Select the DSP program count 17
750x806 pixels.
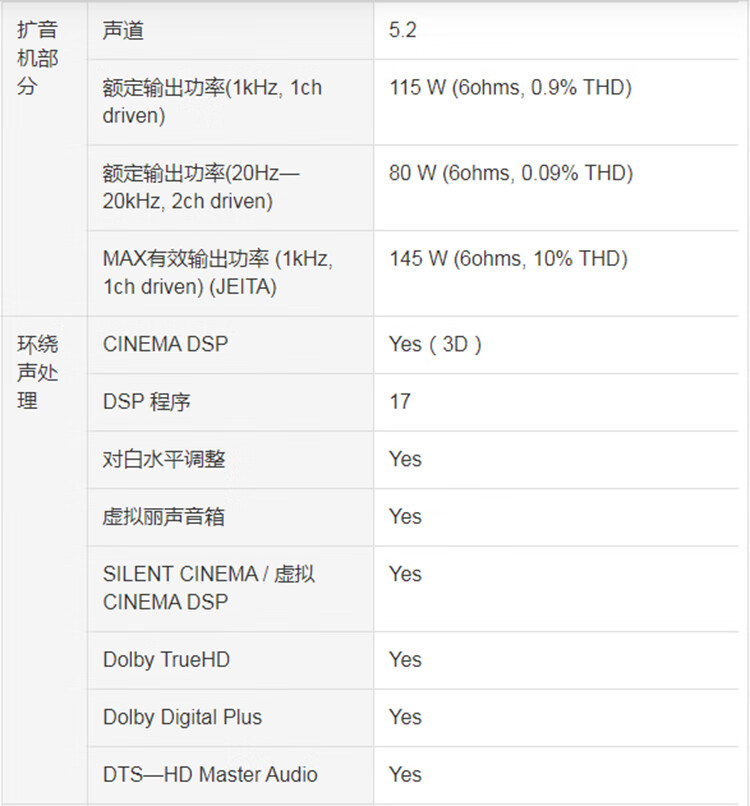(x=400, y=402)
